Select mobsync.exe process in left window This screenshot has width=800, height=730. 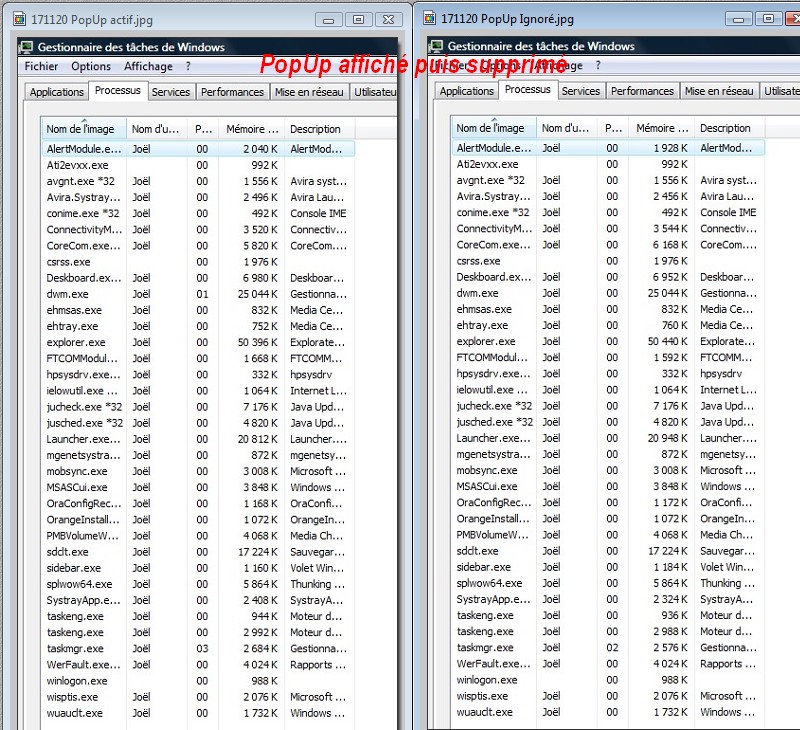(x=198, y=471)
